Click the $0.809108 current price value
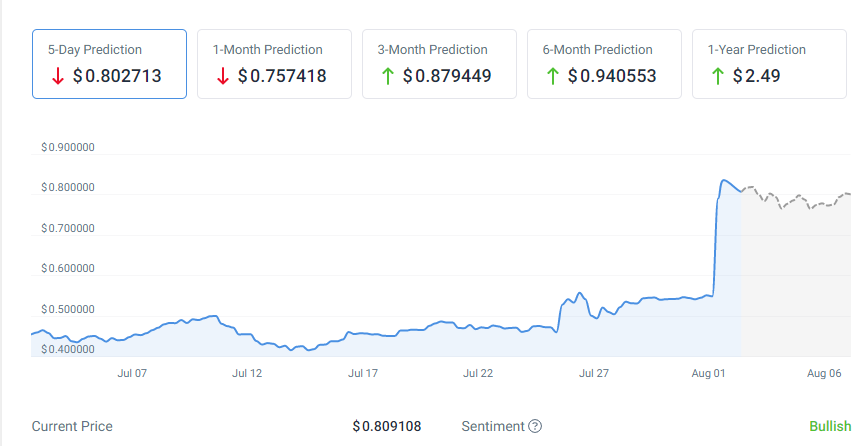865x446 pixels. 387,426
